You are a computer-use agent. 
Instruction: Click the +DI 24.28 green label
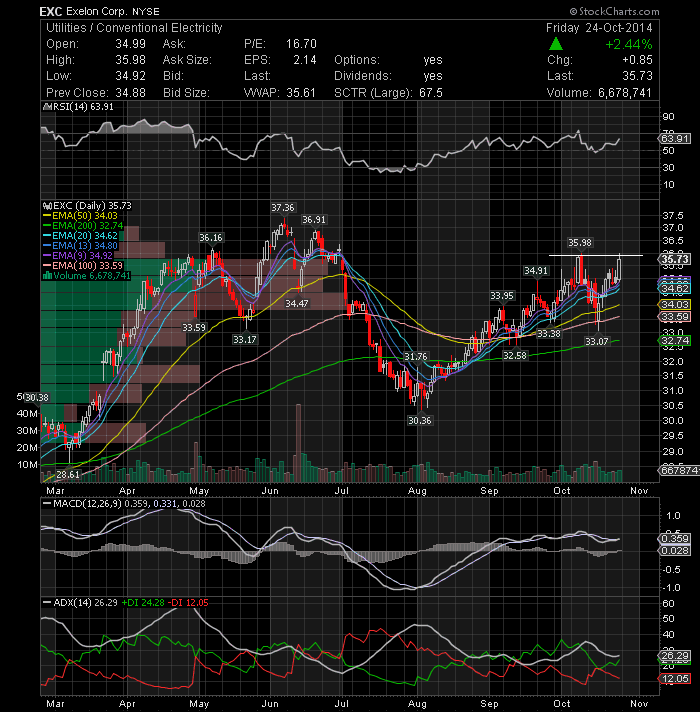tap(143, 603)
